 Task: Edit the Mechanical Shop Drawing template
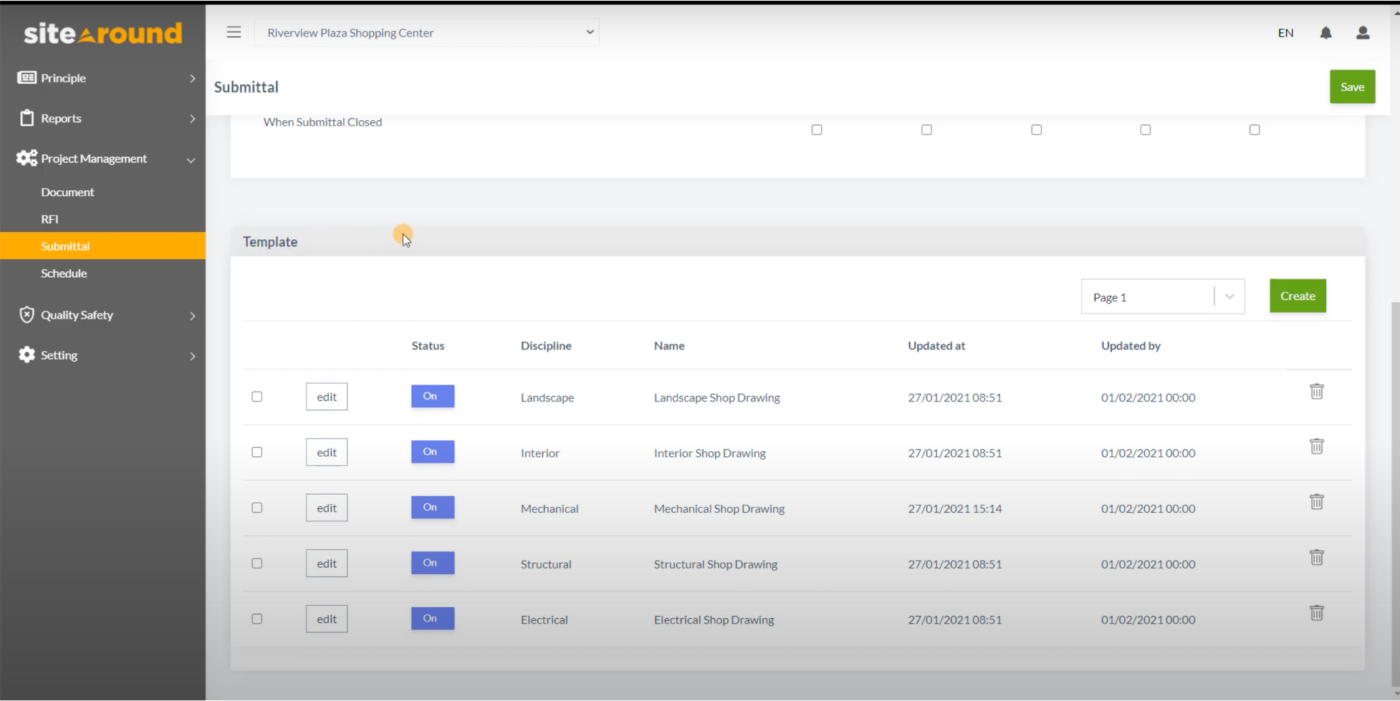pos(327,507)
